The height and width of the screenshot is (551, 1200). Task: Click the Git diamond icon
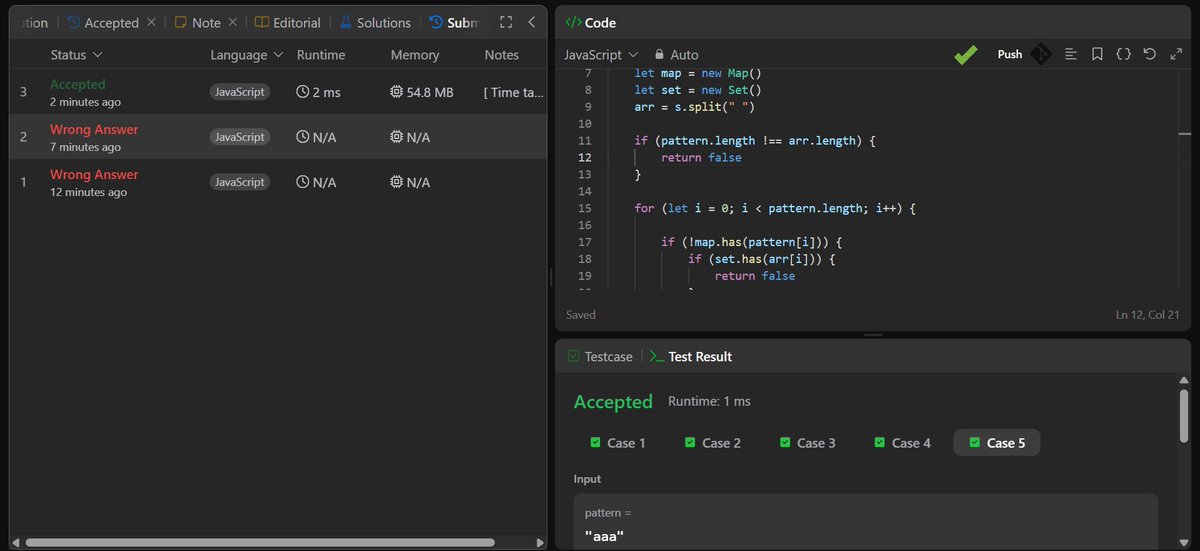[x=1041, y=55]
